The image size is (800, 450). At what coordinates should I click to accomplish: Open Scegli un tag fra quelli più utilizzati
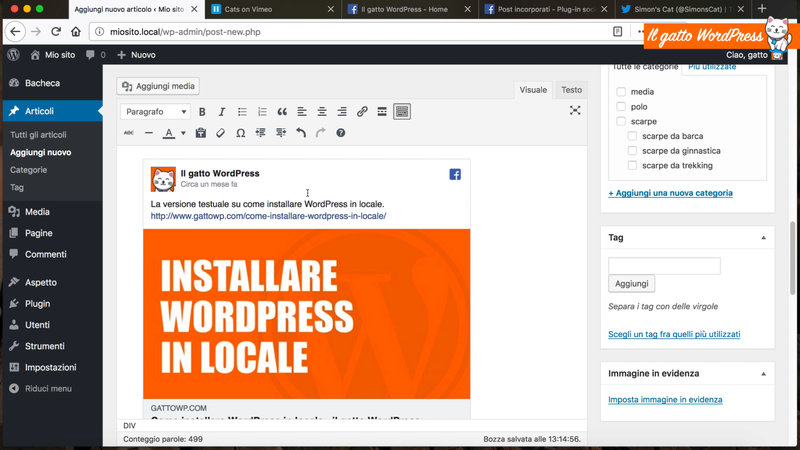[674, 334]
